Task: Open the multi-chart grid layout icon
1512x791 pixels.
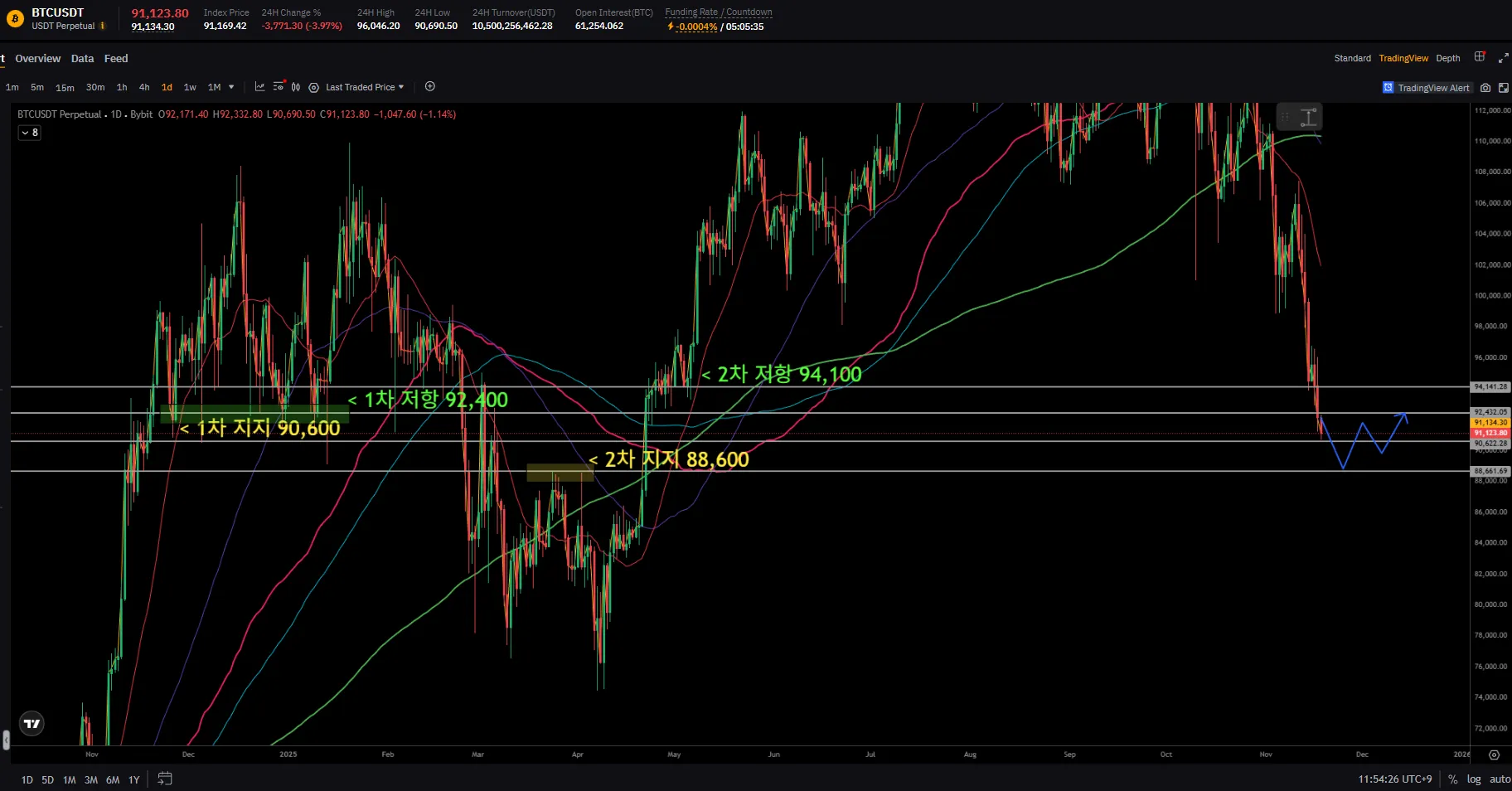Action: [1480, 57]
